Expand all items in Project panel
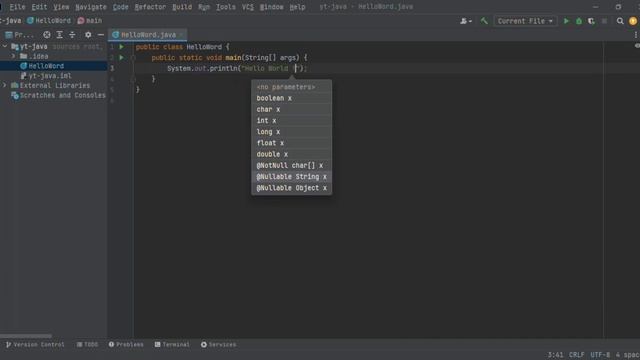640x360 pixels. [60, 35]
